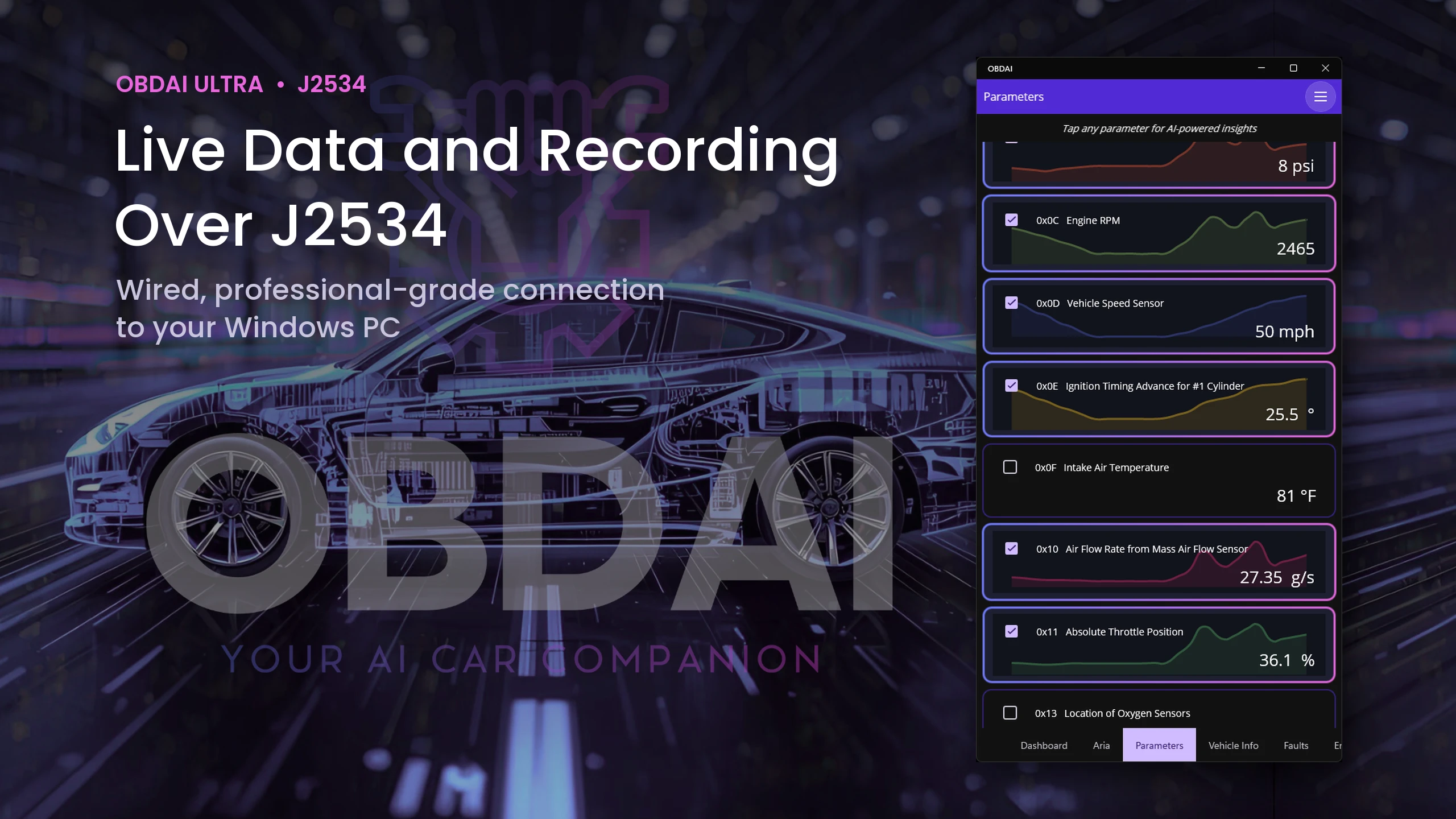Uncheck the Vehicle Speed Sensor checkbox
This screenshot has width=1456, height=819.
[1011, 303]
